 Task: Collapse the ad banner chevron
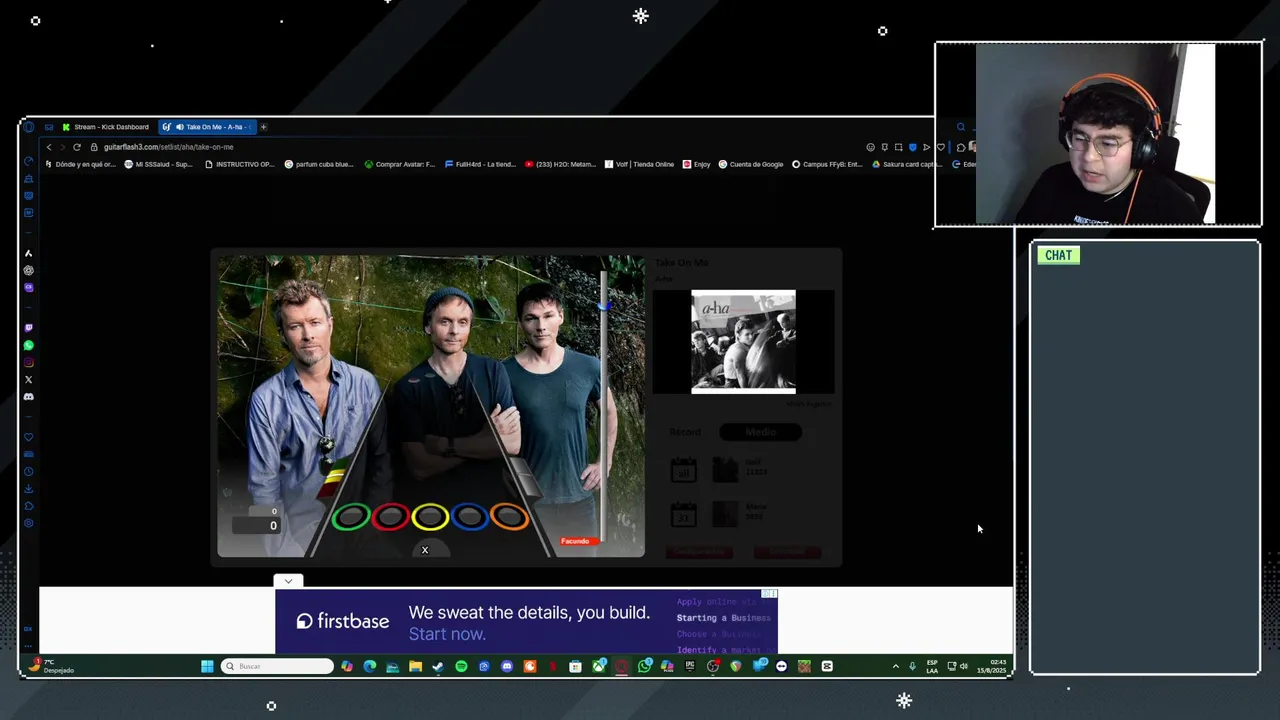point(288,581)
